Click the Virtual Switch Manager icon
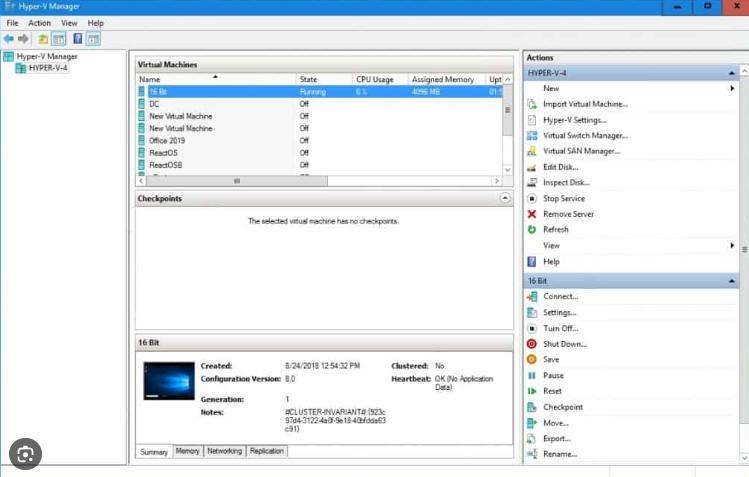The height and width of the screenshot is (477, 749). pos(532,136)
